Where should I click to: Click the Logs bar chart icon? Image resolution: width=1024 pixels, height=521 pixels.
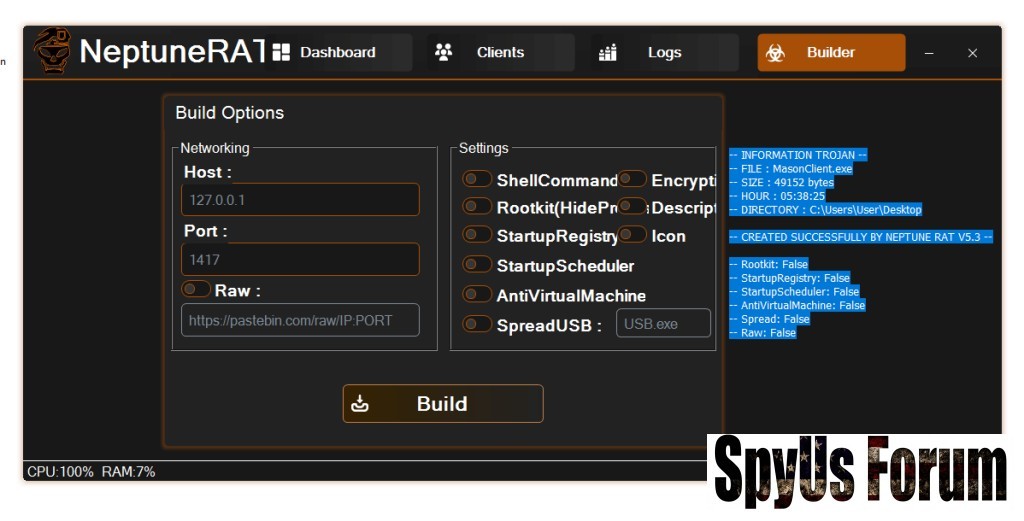(608, 52)
